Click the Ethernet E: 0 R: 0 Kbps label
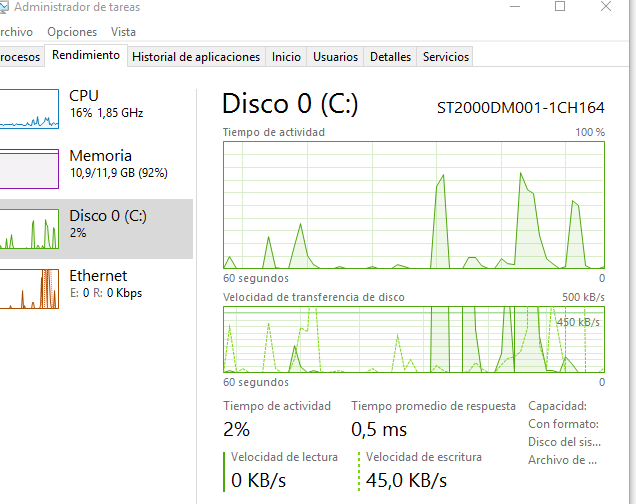 [x=106, y=284]
